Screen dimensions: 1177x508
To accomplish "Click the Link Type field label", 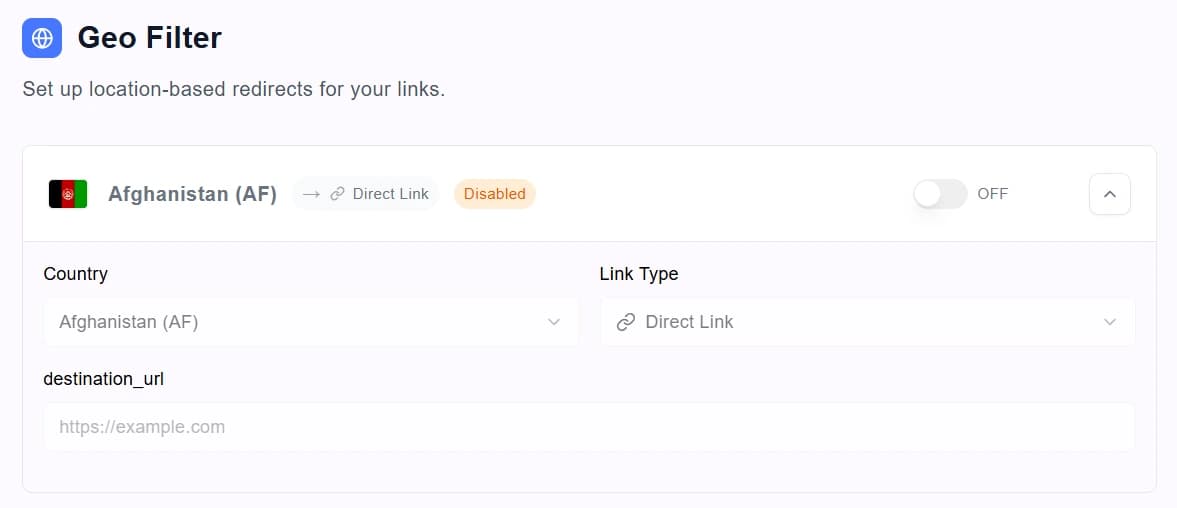I will (x=639, y=274).
